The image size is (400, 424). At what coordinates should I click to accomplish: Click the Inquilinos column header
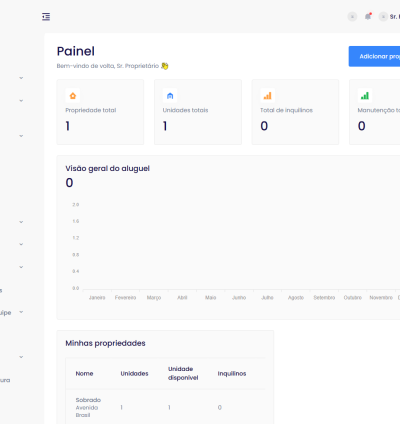pyautogui.click(x=232, y=374)
